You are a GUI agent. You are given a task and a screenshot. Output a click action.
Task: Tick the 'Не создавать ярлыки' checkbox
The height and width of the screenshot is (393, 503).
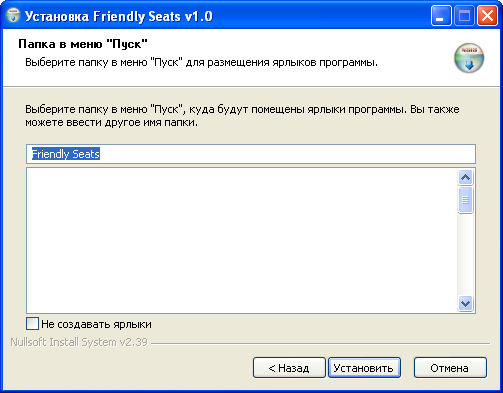32,324
